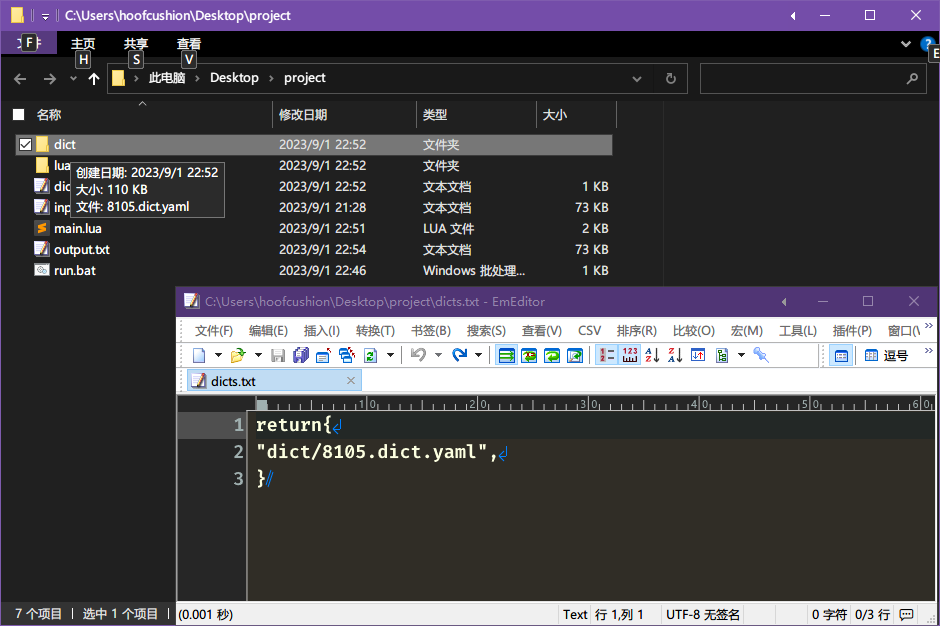Viewport: 940px width, 626px height.
Task: Open the CSV menu in EmEditor
Action: coord(589,331)
